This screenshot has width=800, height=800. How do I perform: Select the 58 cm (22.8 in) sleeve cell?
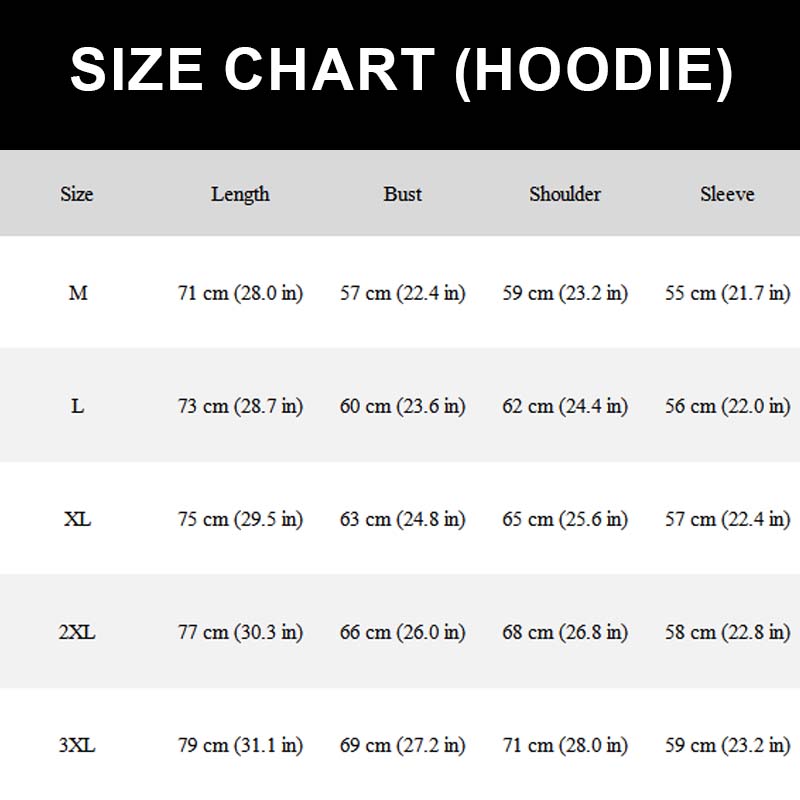(727, 632)
